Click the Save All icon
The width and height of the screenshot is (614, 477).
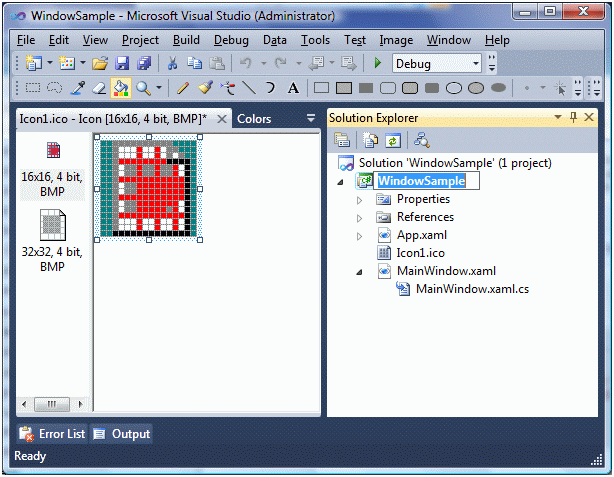click(x=144, y=63)
